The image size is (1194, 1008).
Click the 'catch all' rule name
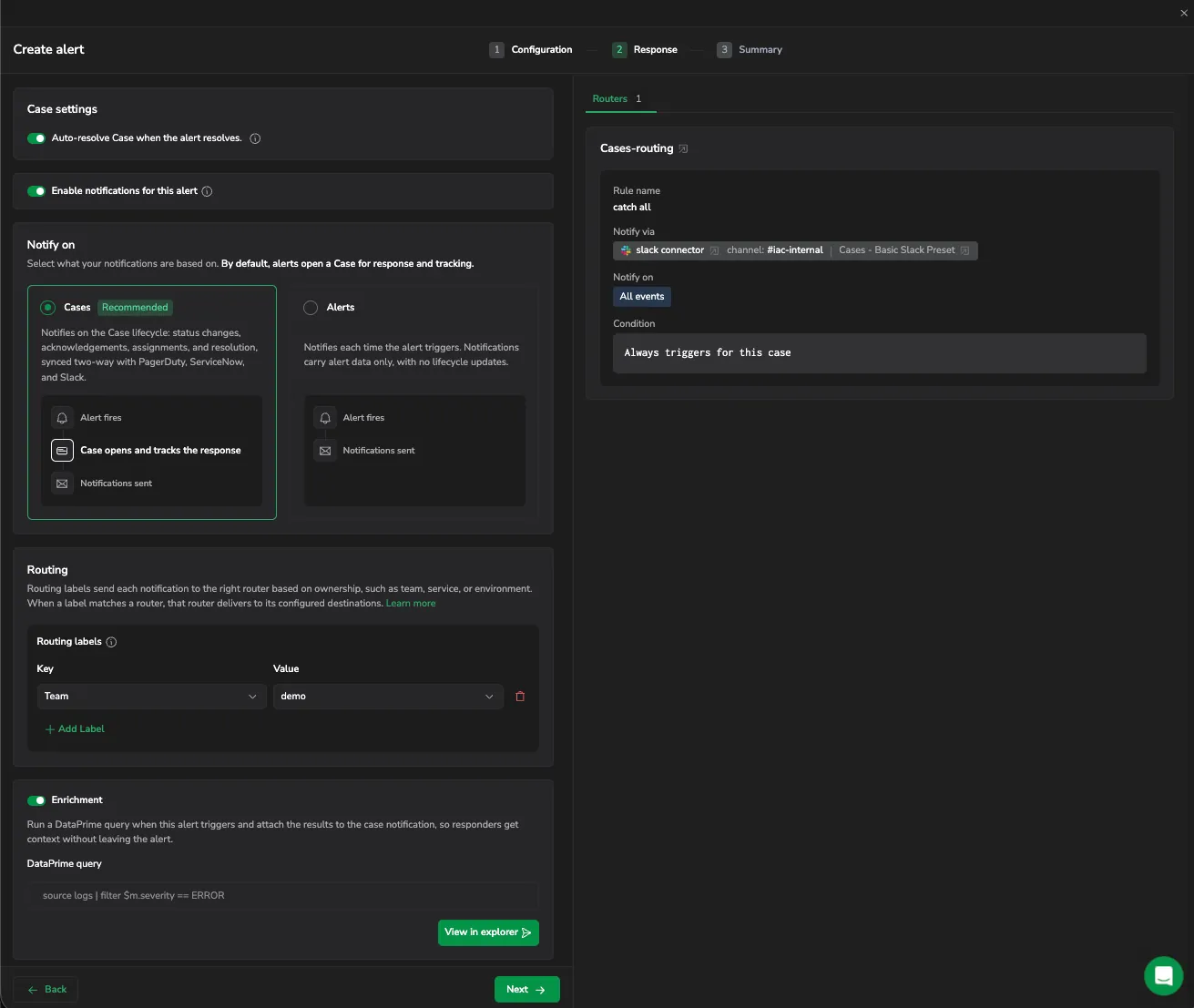click(632, 208)
